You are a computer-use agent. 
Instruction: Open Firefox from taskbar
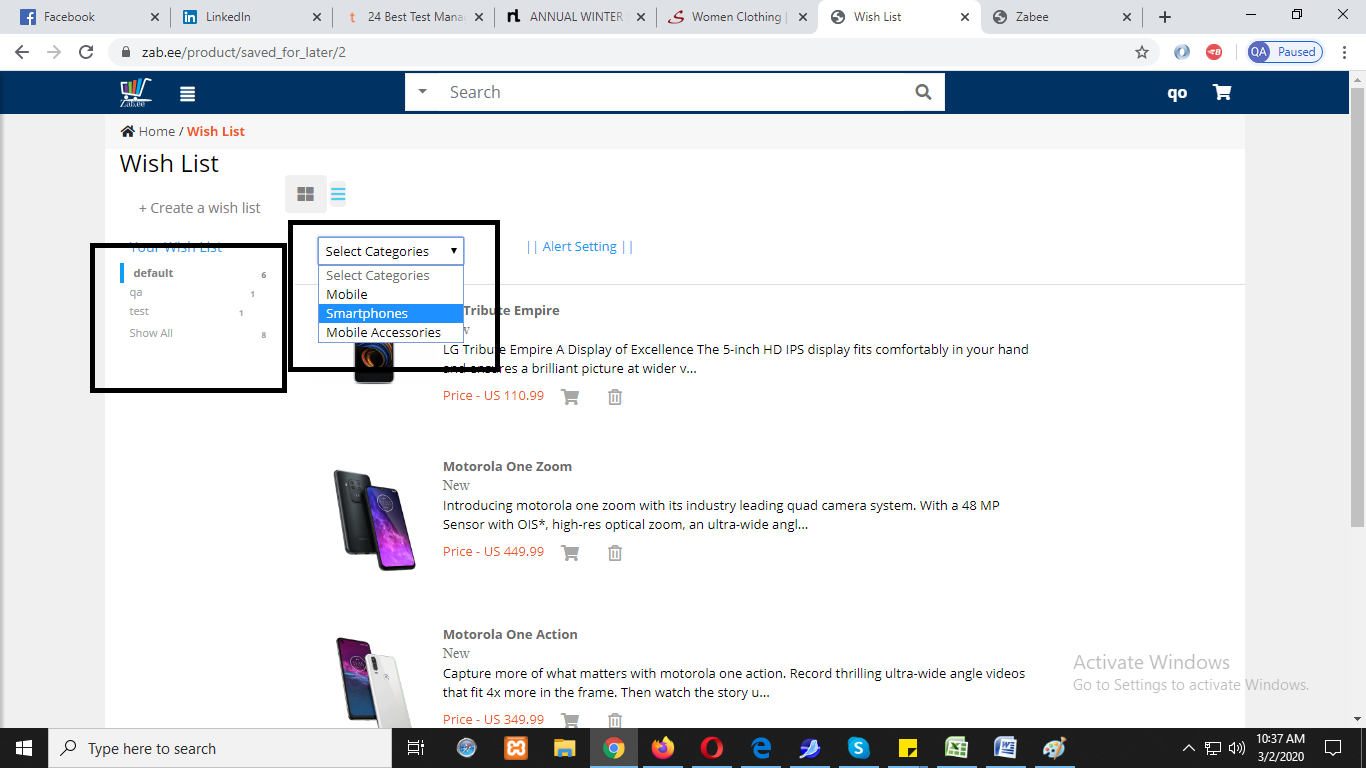click(662, 748)
